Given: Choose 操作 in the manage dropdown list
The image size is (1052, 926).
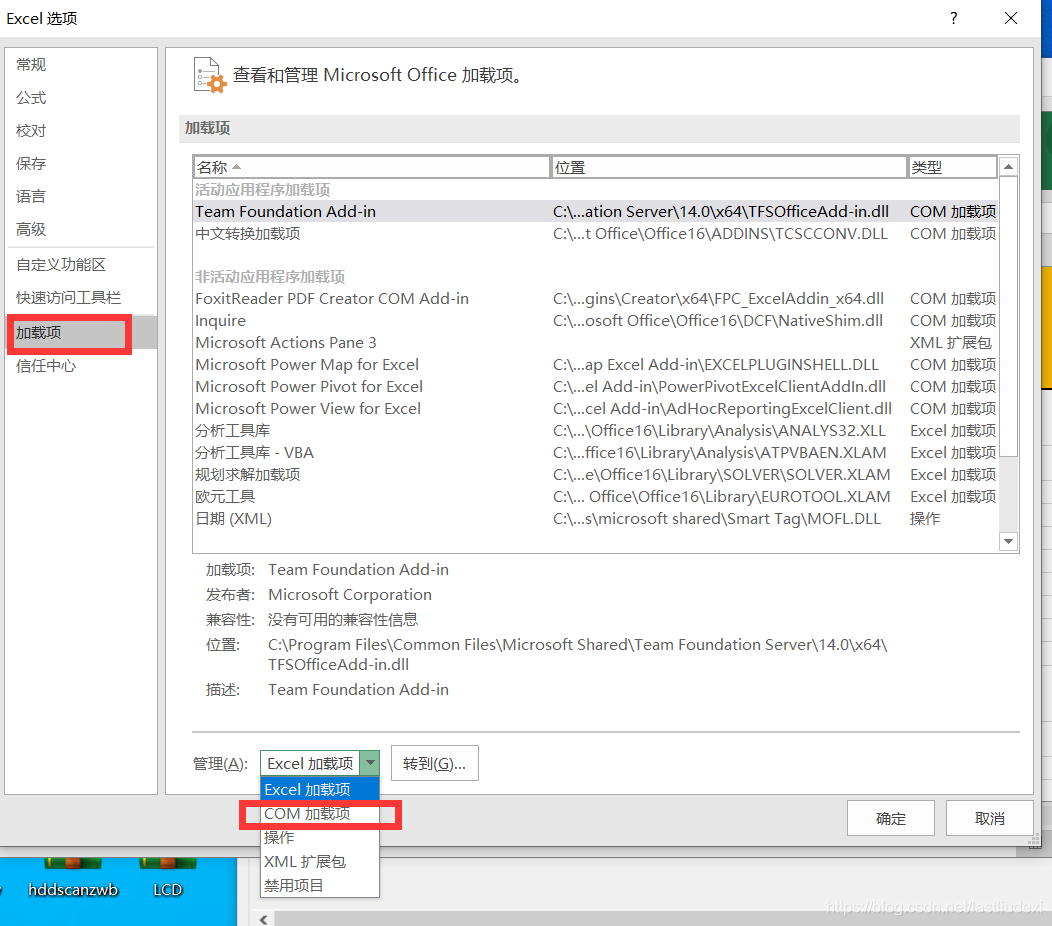Looking at the screenshot, I should [320, 837].
